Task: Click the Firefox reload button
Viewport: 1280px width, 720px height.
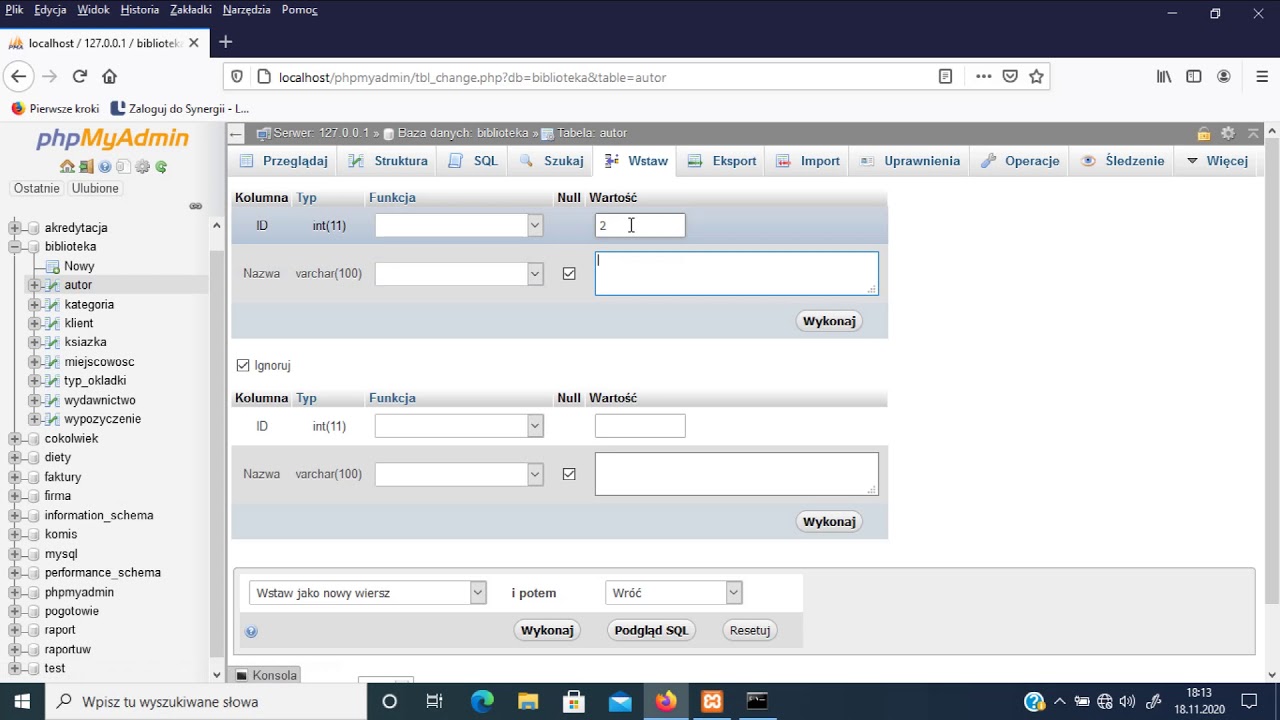Action: click(80, 76)
